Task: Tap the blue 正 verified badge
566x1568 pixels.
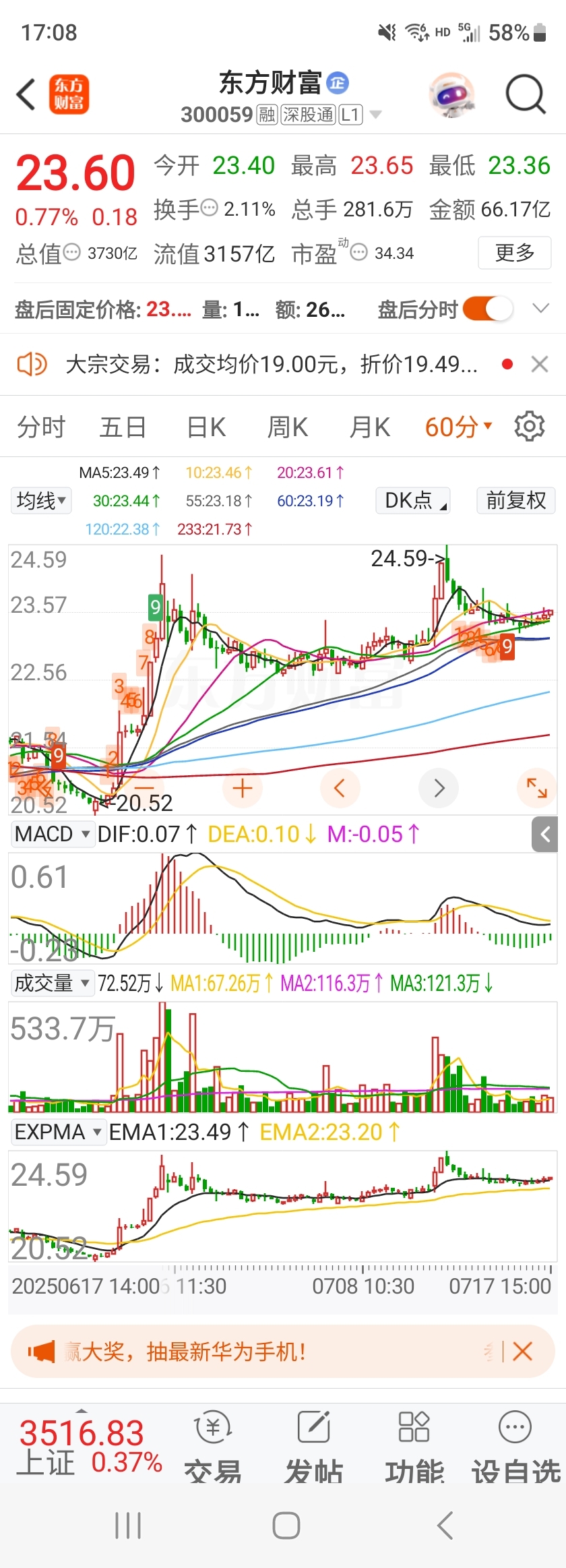Action: (x=338, y=82)
